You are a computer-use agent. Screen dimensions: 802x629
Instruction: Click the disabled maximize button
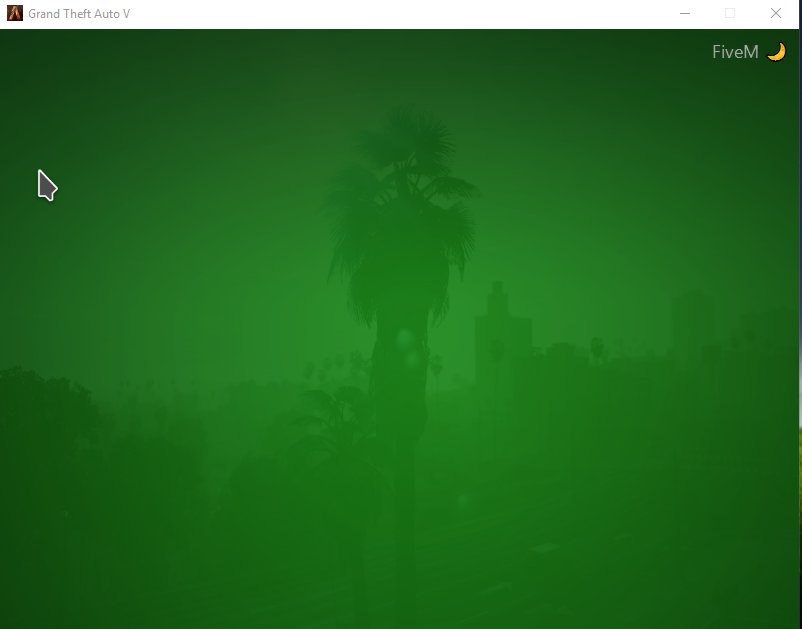click(x=730, y=14)
